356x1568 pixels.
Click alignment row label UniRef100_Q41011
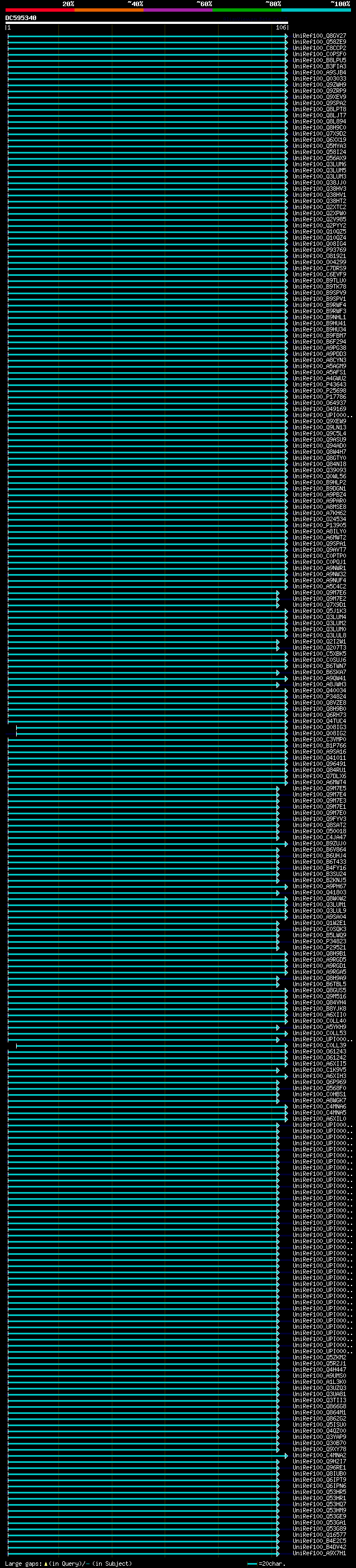(x=319, y=758)
